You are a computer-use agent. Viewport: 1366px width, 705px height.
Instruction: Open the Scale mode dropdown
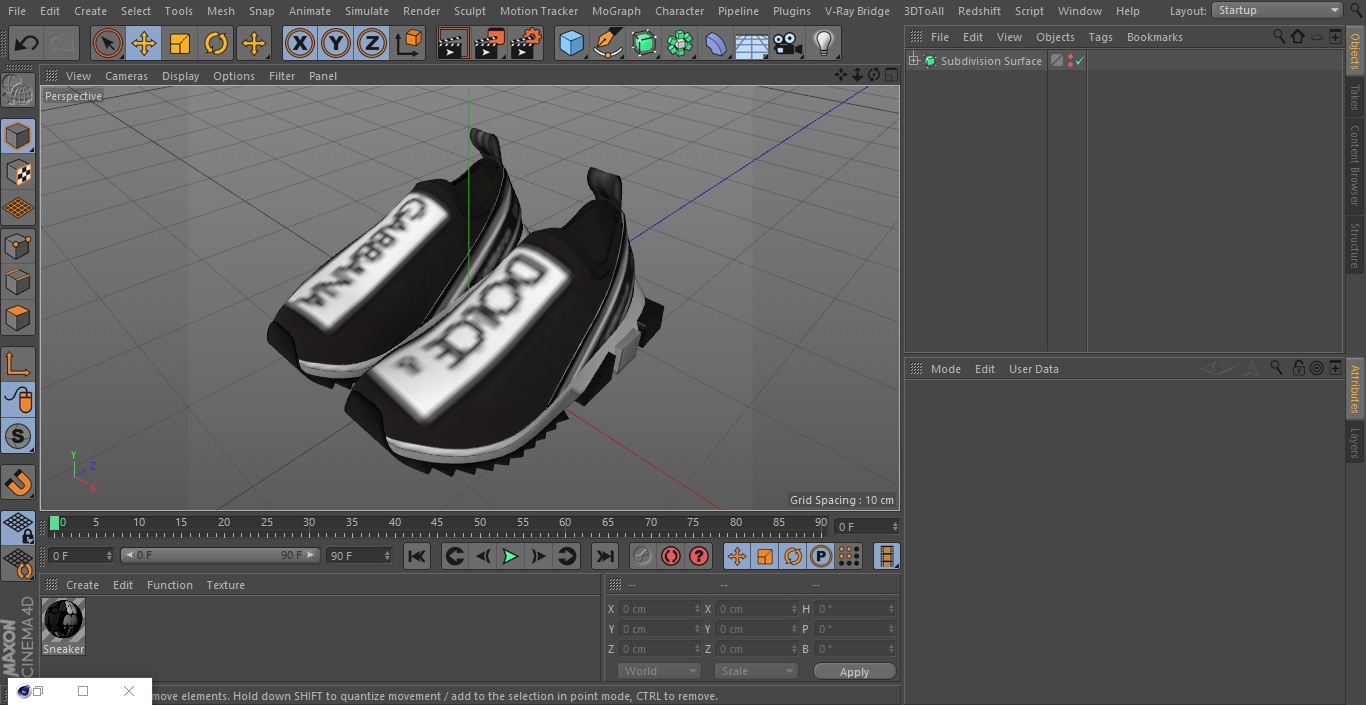click(756, 671)
